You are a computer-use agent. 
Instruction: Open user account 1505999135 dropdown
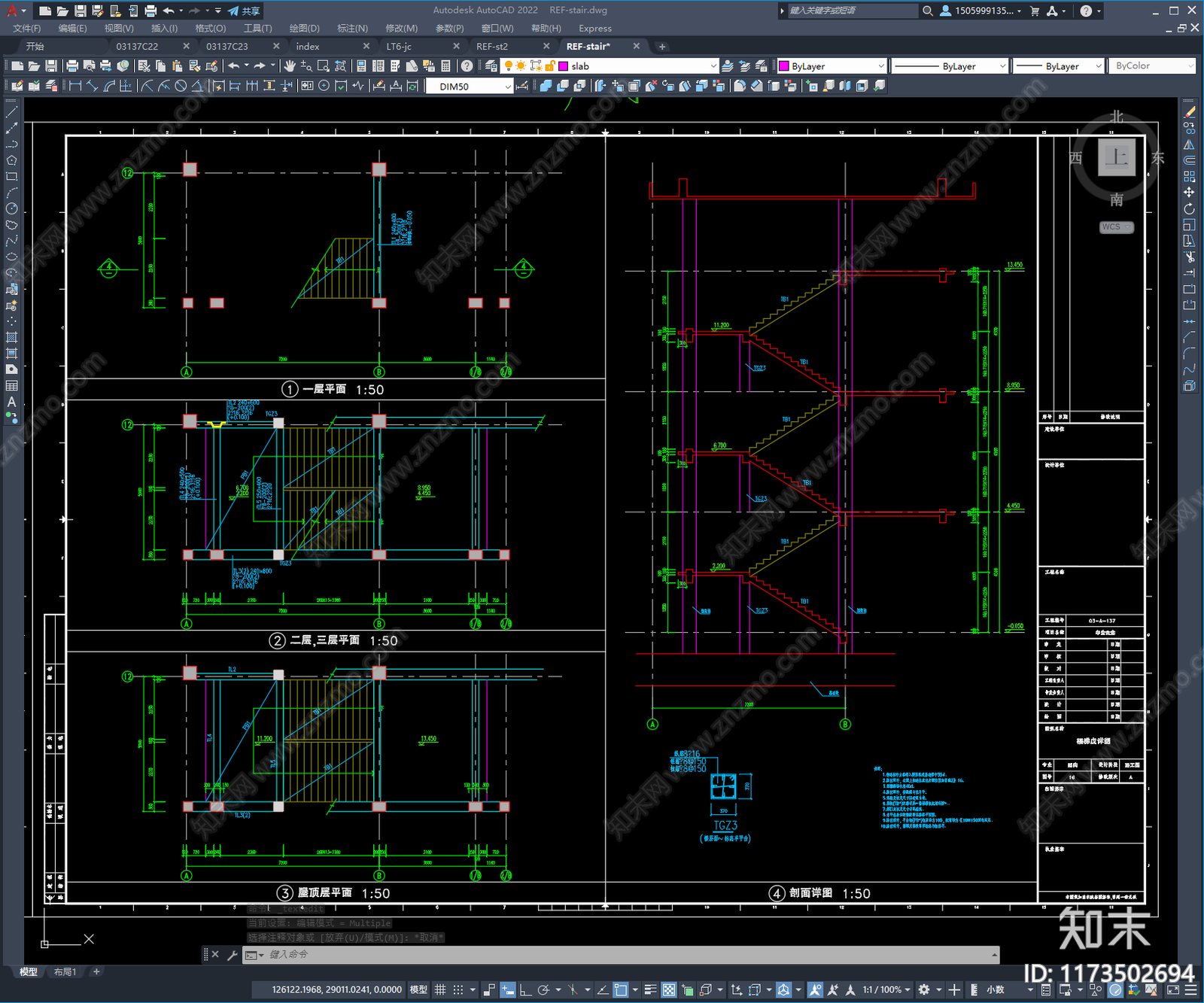(981, 11)
